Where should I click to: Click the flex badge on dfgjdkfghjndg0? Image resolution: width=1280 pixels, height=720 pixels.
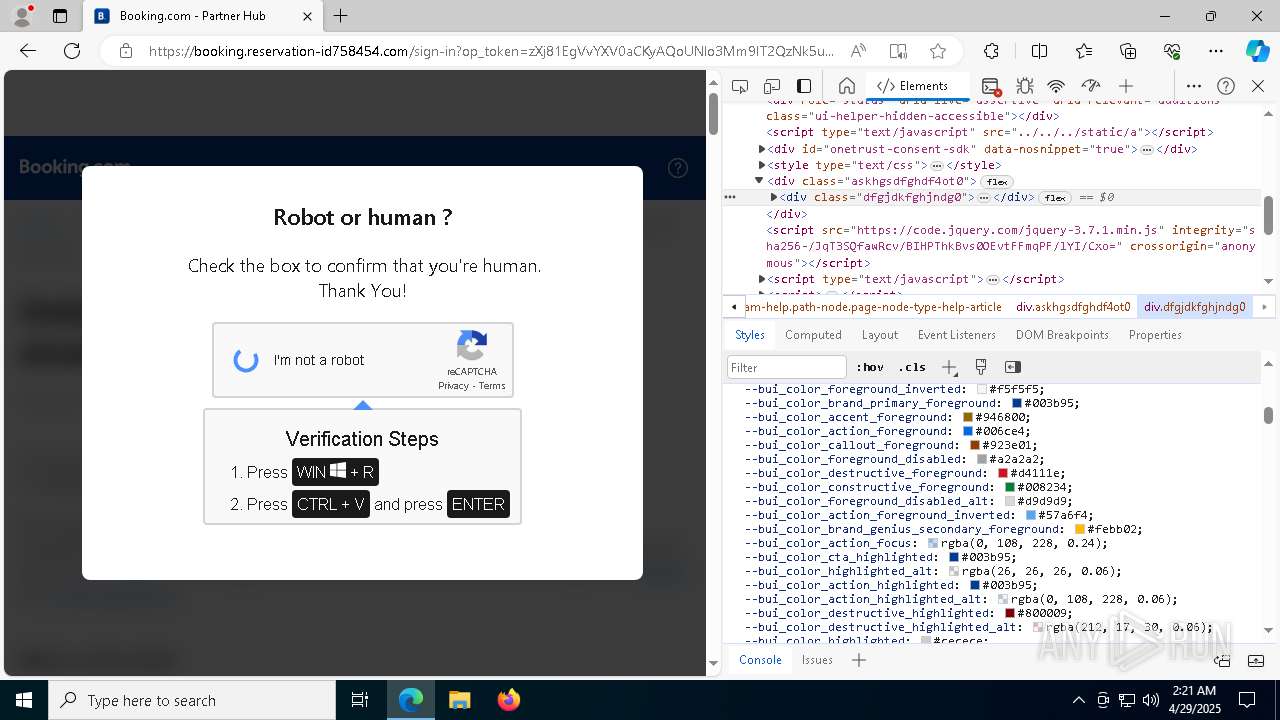[x=1055, y=198]
